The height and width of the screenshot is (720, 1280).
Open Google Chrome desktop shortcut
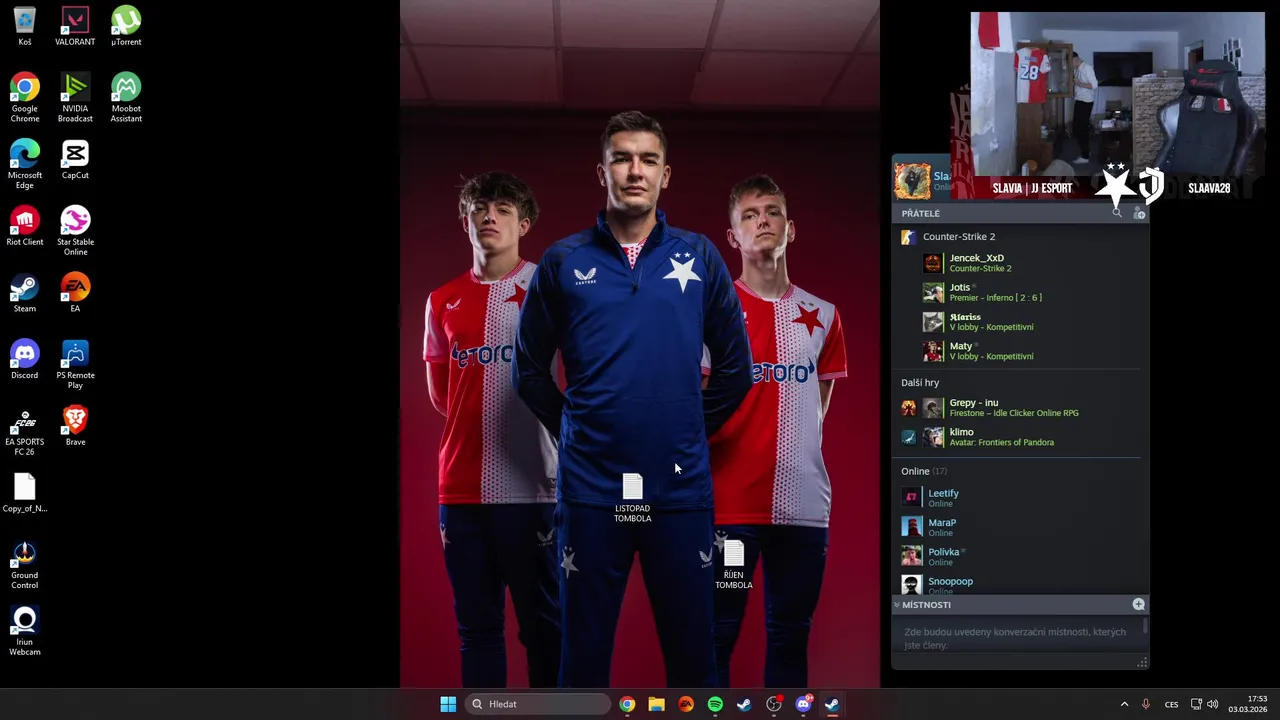[25, 98]
